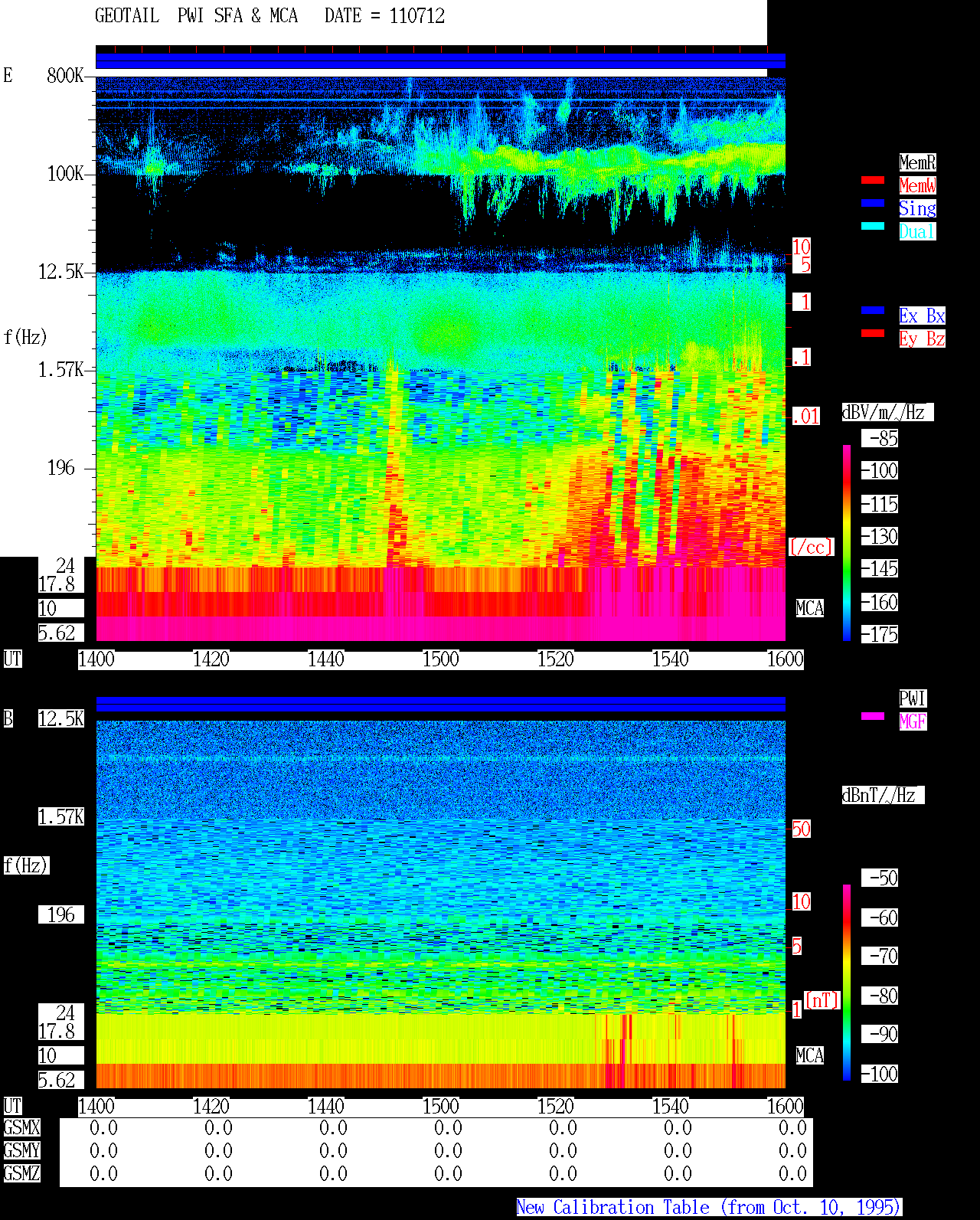Click the GSMX coordinate row label
The image size is (980, 1220).
click(x=21, y=1128)
